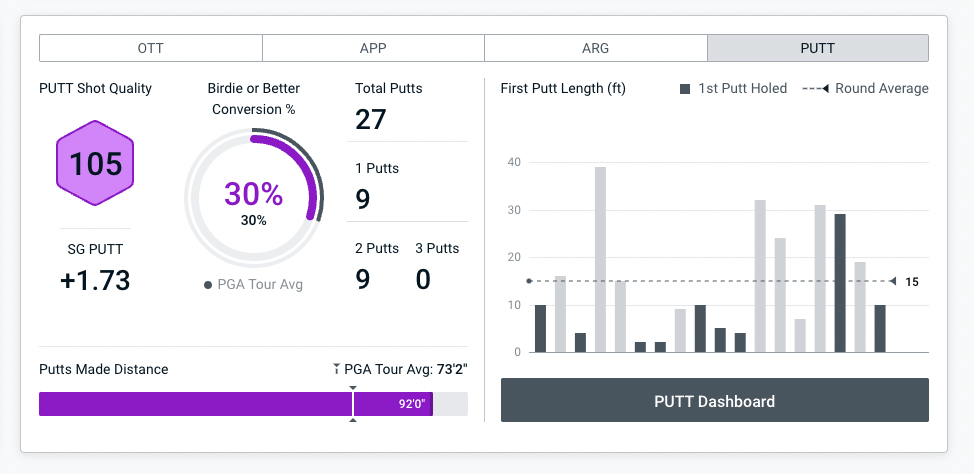Click the PGA Tour Avg marker above bar
The height and width of the screenshot is (474, 974).
(352, 386)
